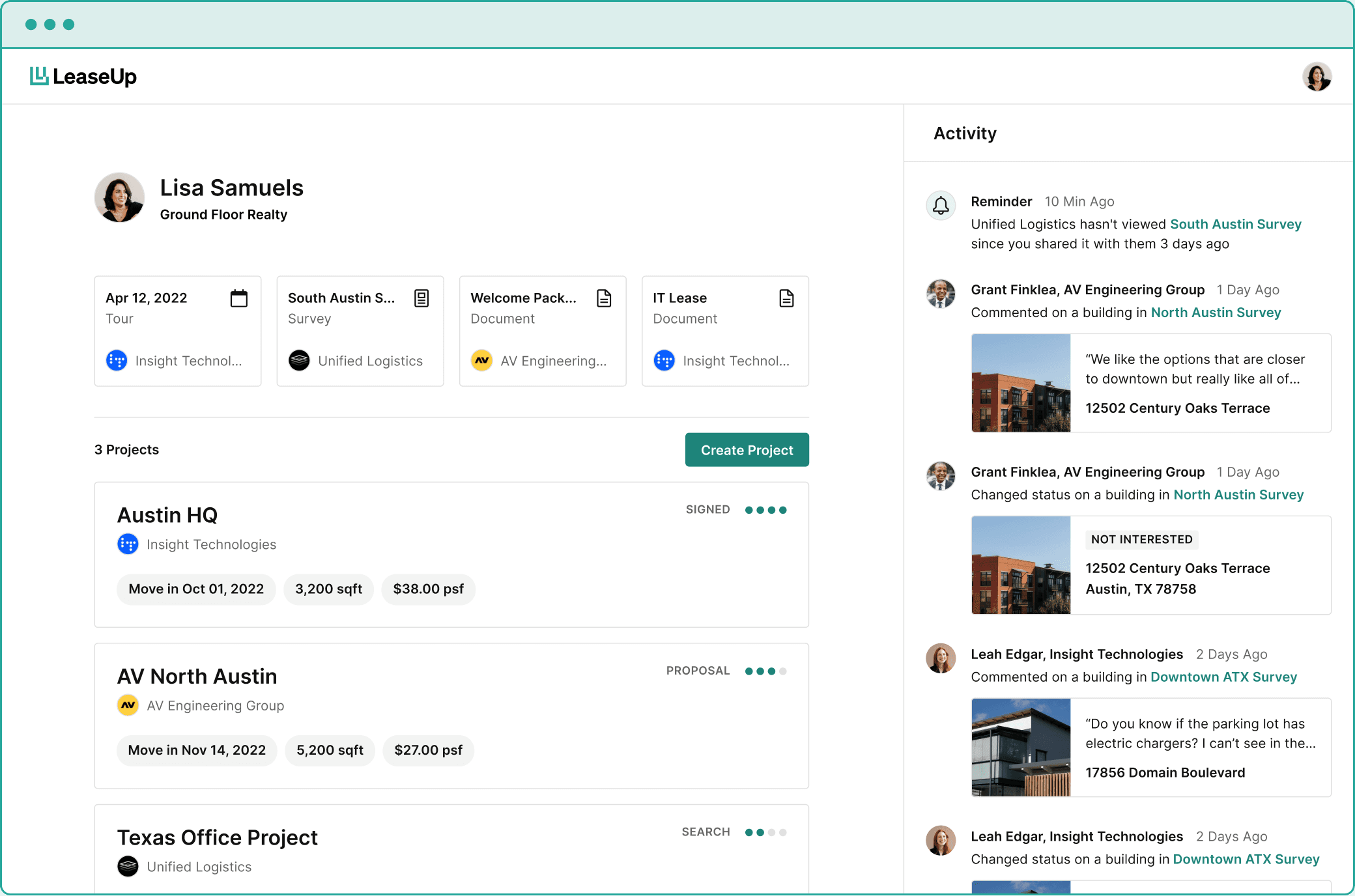Click 'AV Engineering Group' text under AV North Austin
Viewport: 1355px width, 896px height.
(215, 706)
